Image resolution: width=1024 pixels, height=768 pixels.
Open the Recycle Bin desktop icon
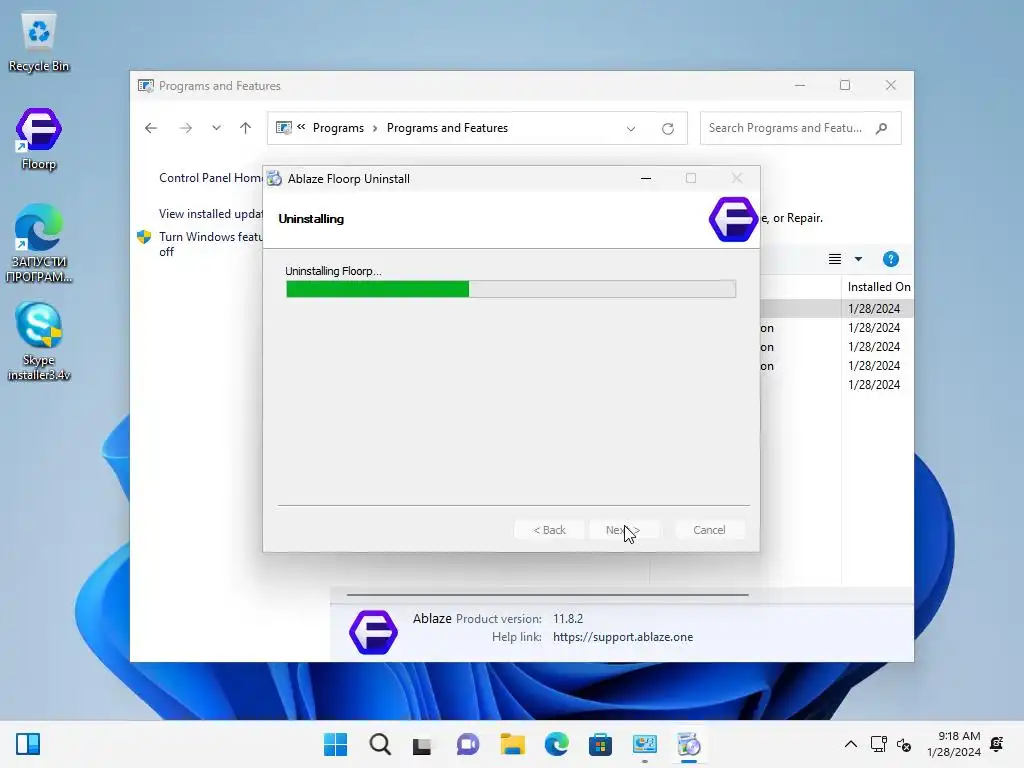coord(39,42)
